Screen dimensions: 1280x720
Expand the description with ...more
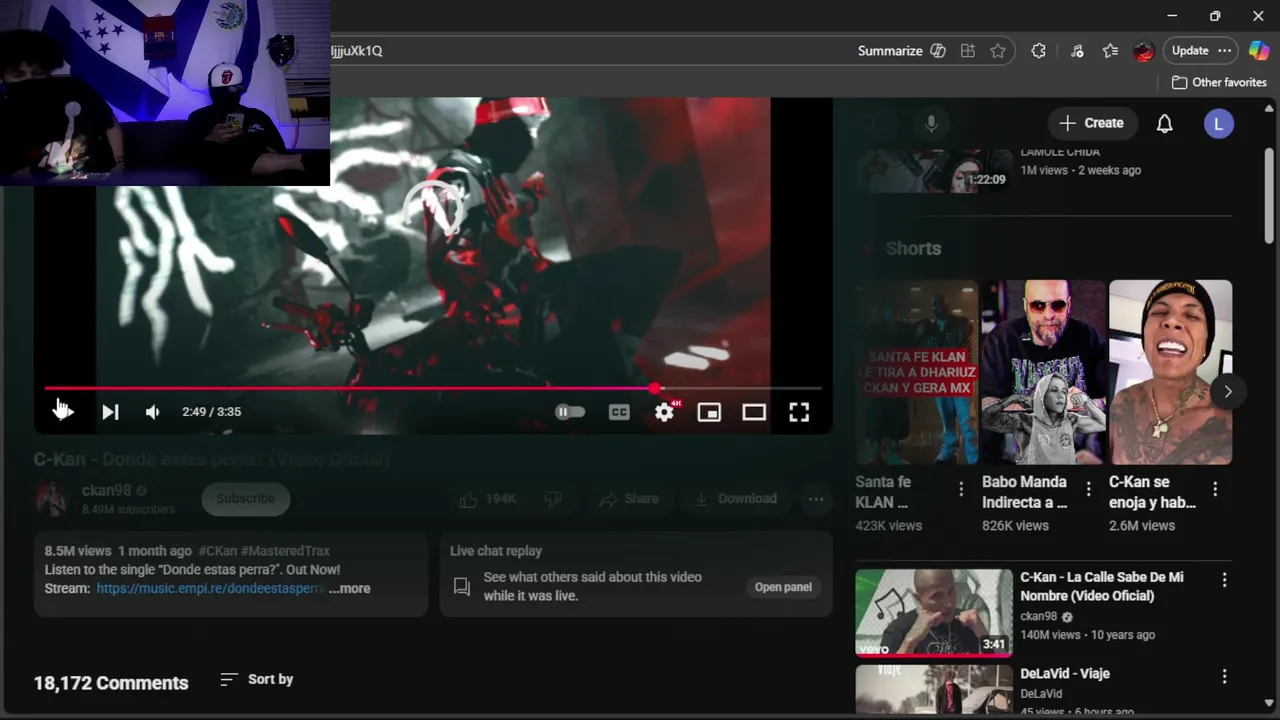(349, 589)
